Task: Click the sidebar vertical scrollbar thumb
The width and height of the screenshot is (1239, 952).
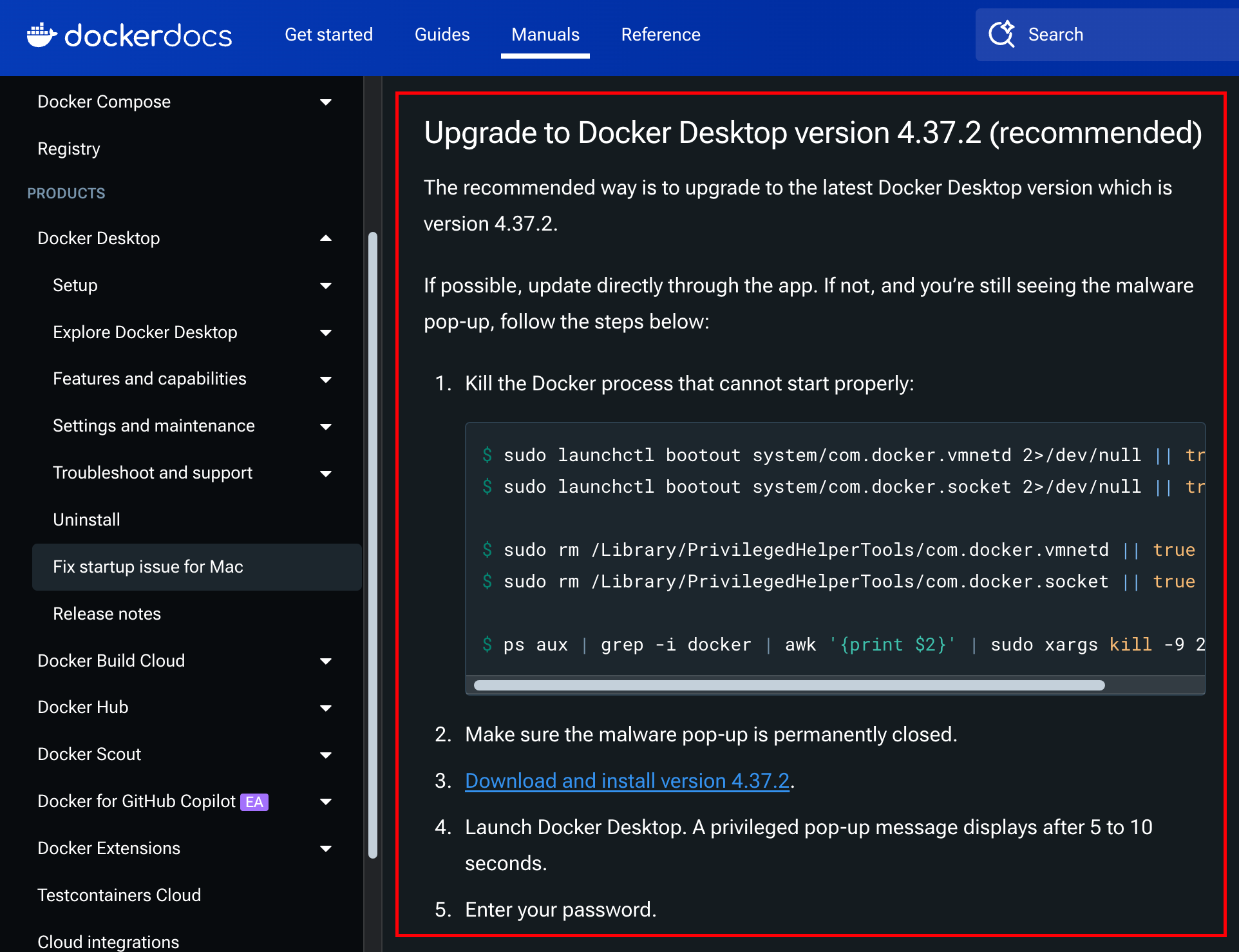Action: click(372, 545)
